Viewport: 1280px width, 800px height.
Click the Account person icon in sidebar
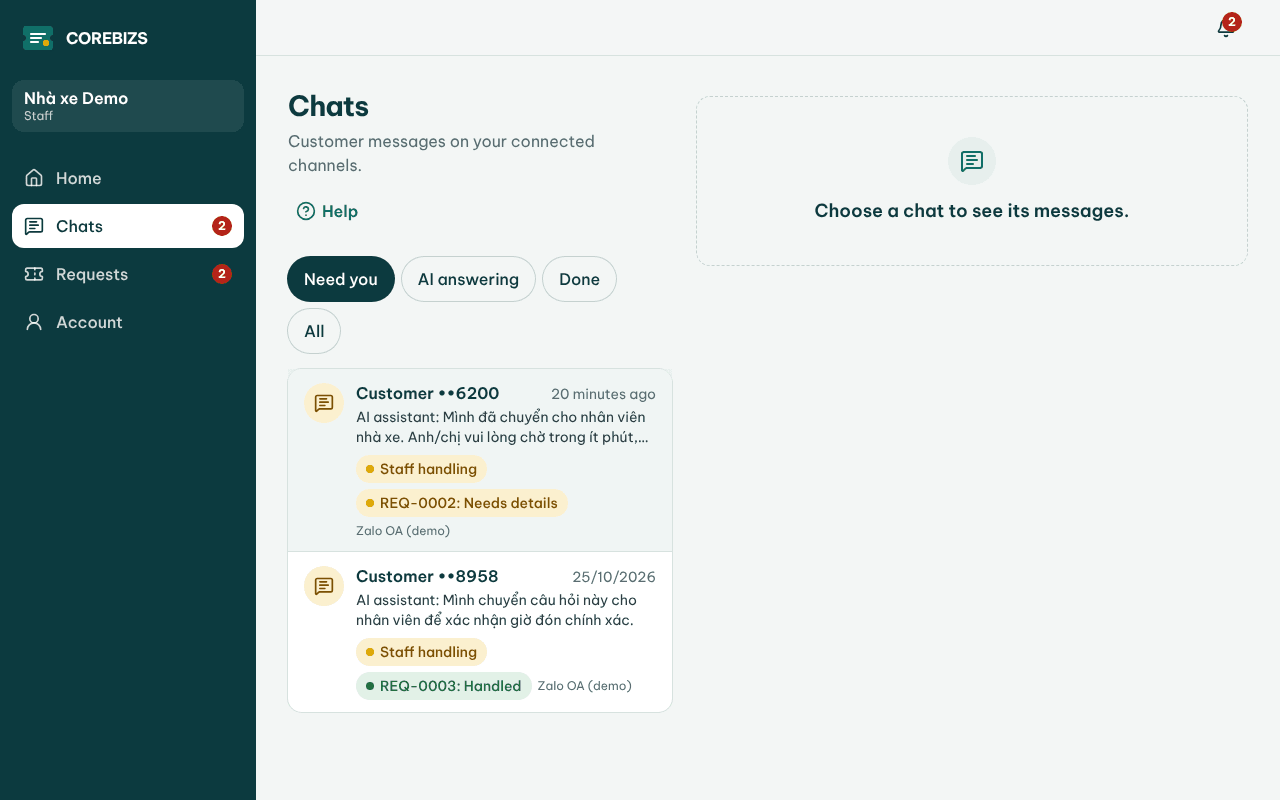(x=34, y=322)
